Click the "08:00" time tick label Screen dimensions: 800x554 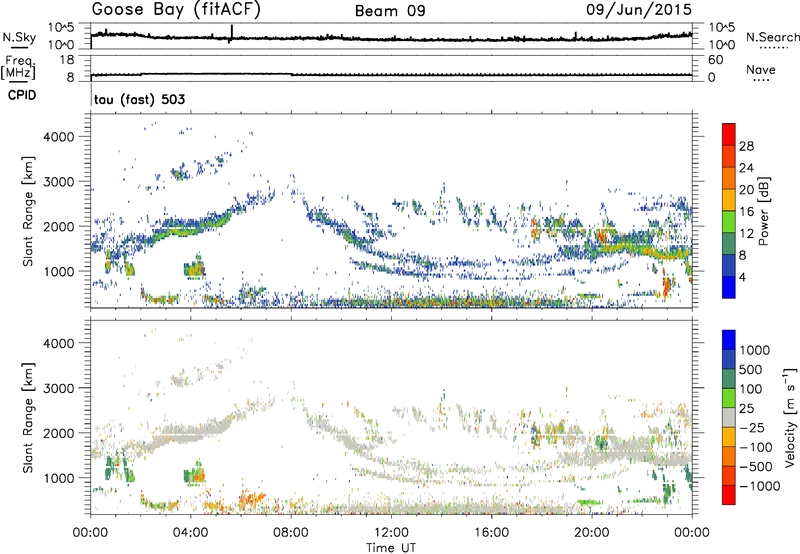click(291, 533)
